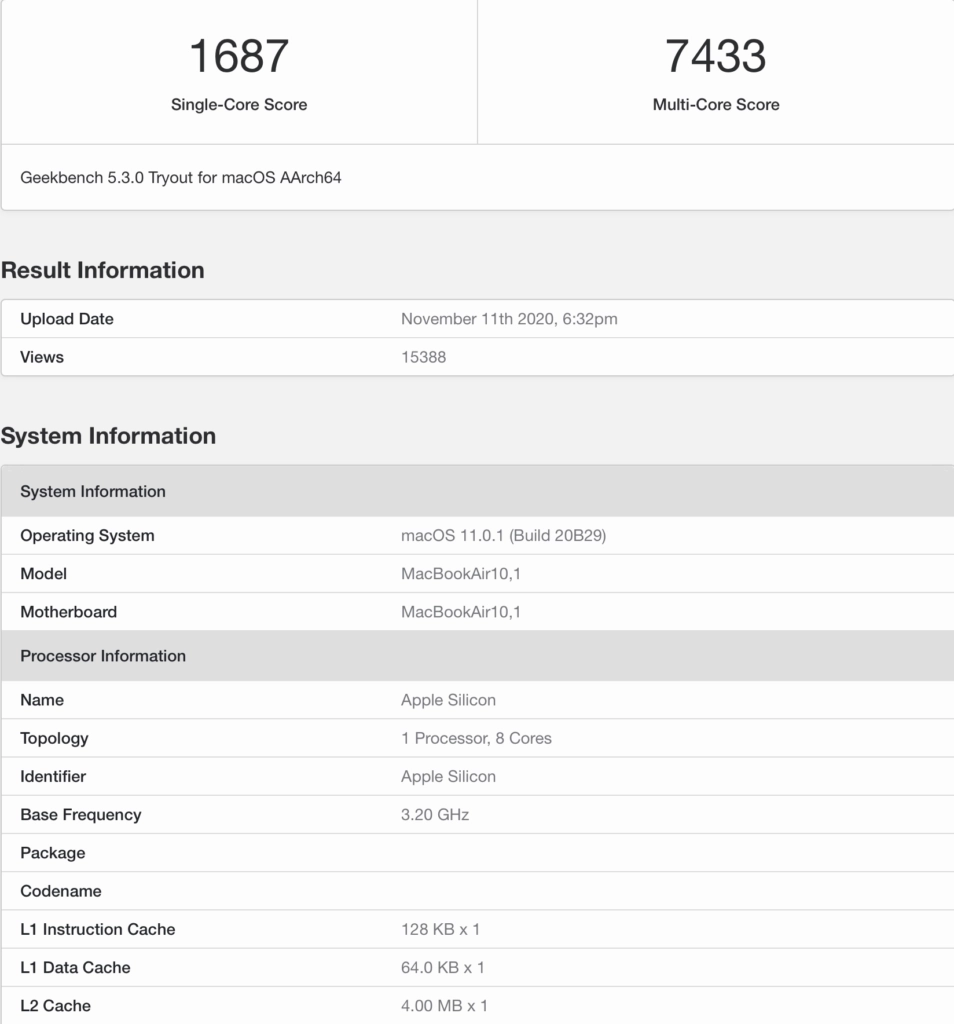Select the Upload Date label
This screenshot has height=1024, width=954.
click(x=67, y=319)
